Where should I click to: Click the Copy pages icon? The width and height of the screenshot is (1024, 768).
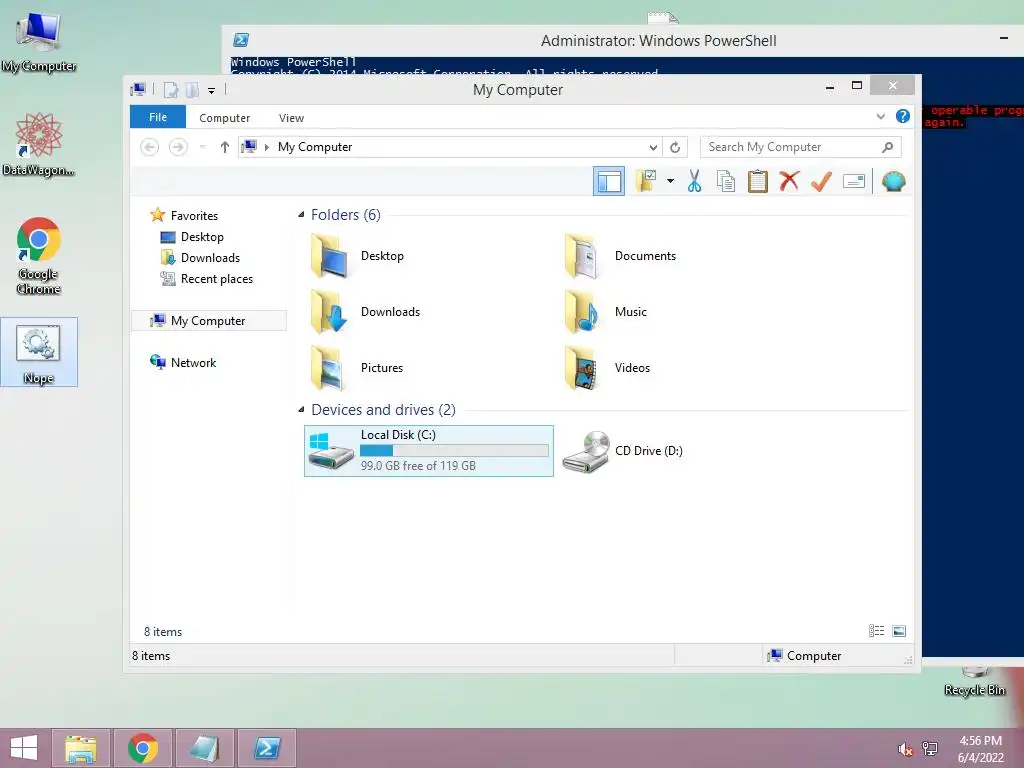pyautogui.click(x=726, y=181)
